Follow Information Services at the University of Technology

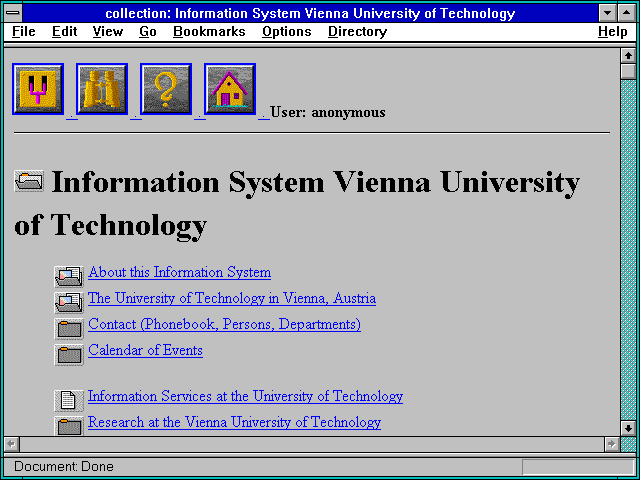245,396
